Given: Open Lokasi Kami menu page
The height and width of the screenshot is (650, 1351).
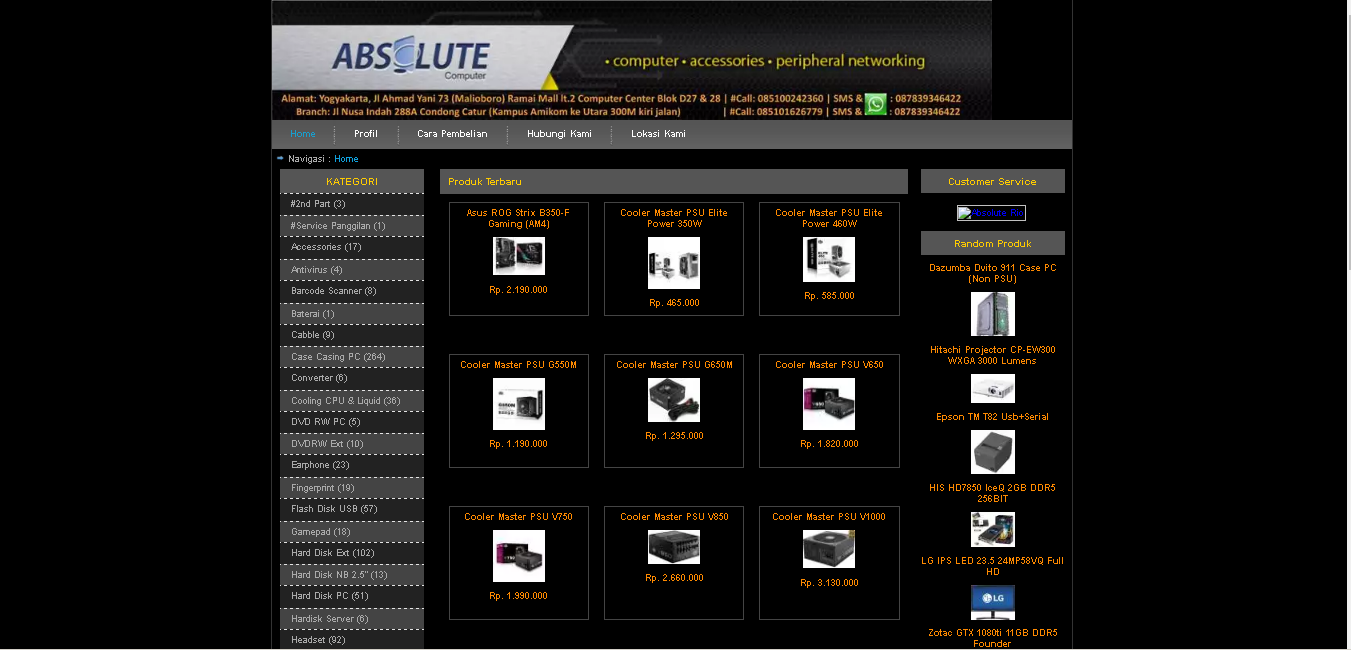Looking at the screenshot, I should tap(658, 134).
